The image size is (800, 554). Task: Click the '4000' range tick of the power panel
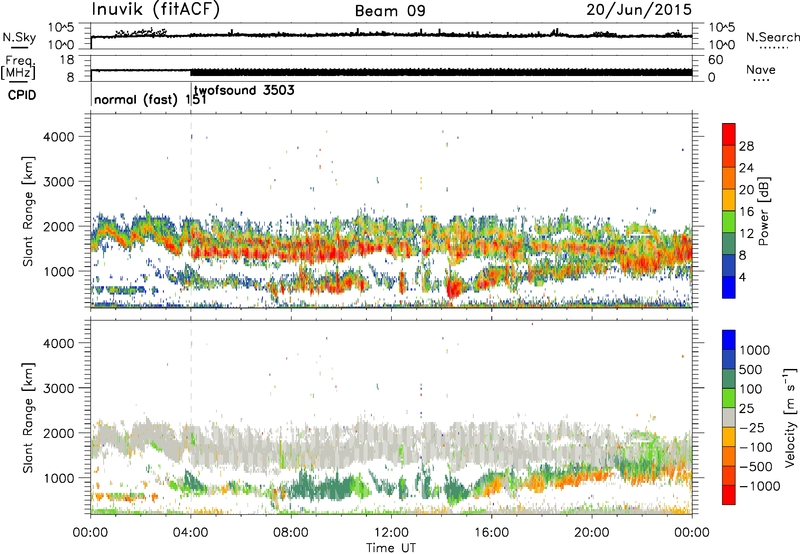tap(59, 137)
